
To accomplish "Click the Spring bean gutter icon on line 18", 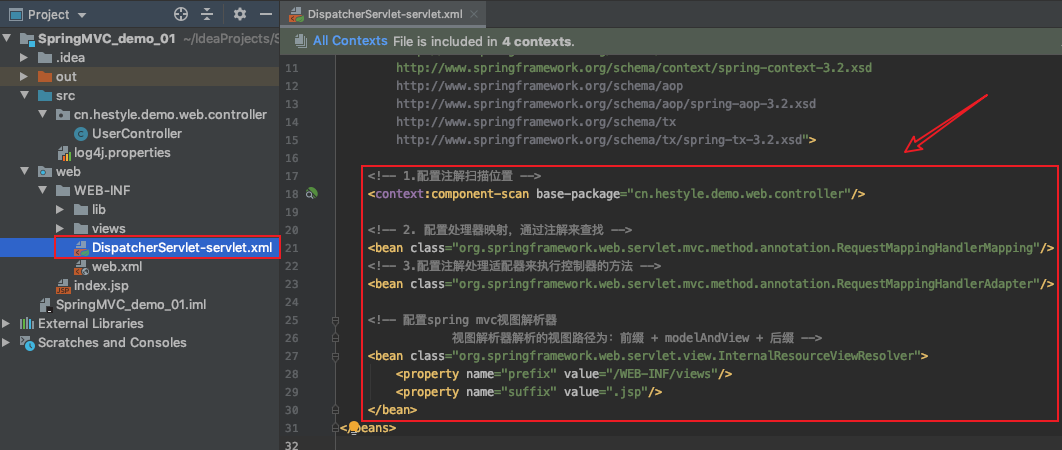I will (312, 195).
